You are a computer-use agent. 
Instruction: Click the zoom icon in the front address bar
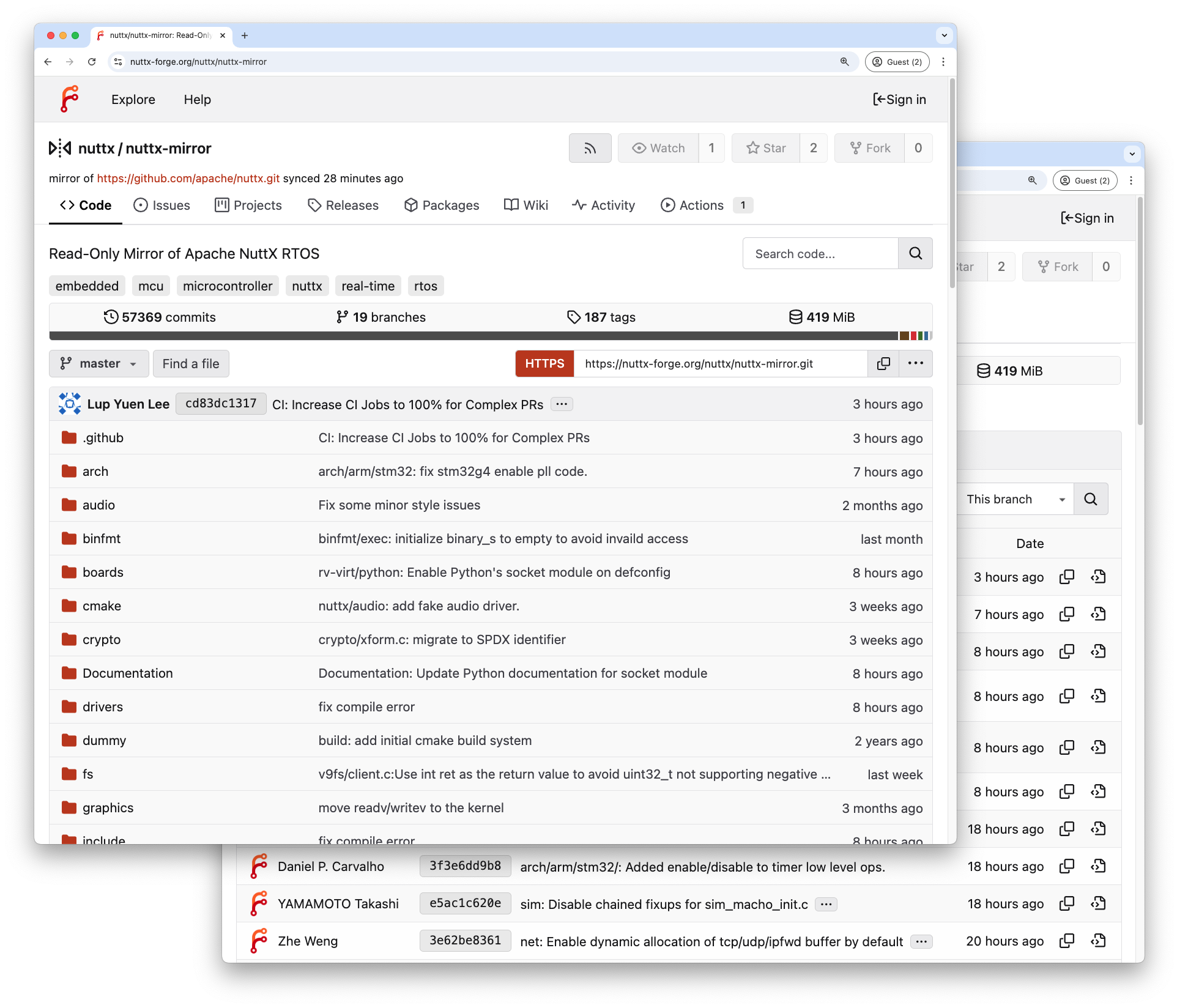click(x=844, y=62)
